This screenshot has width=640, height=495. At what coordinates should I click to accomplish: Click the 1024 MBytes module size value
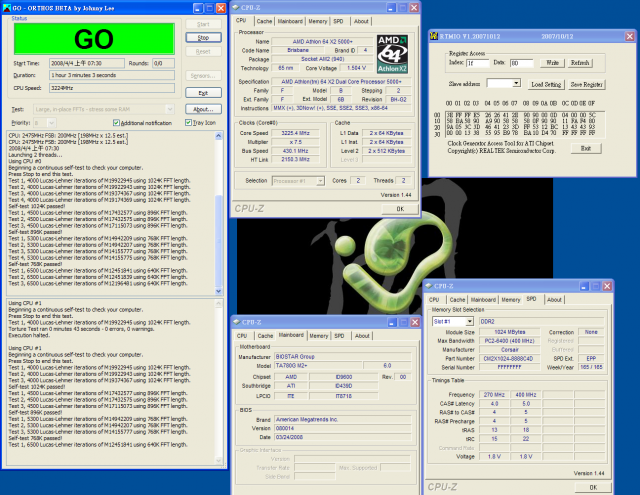pos(509,332)
